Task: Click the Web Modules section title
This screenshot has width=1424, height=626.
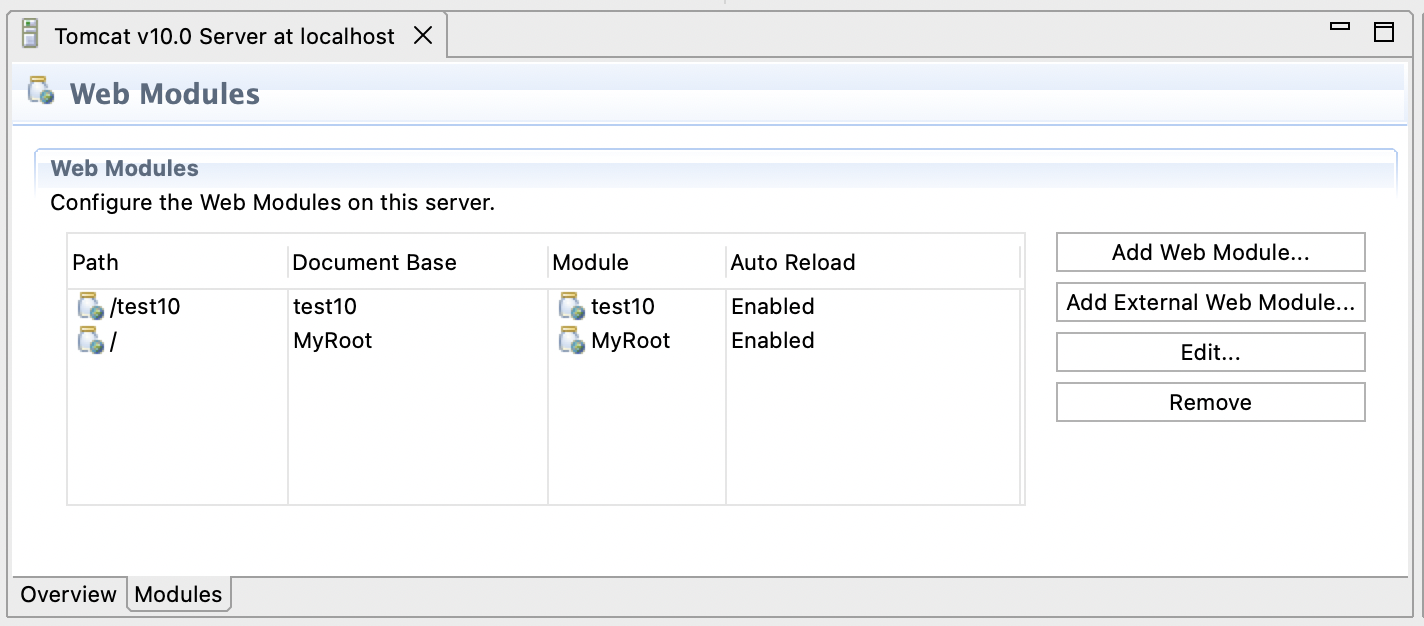Action: coord(125,168)
